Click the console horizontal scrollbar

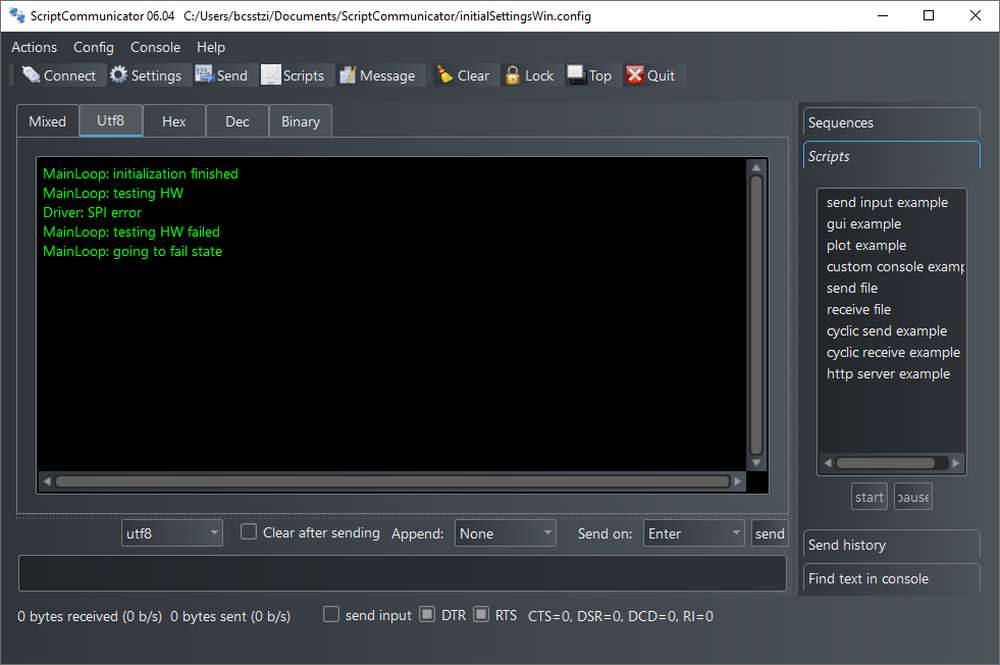[392, 481]
